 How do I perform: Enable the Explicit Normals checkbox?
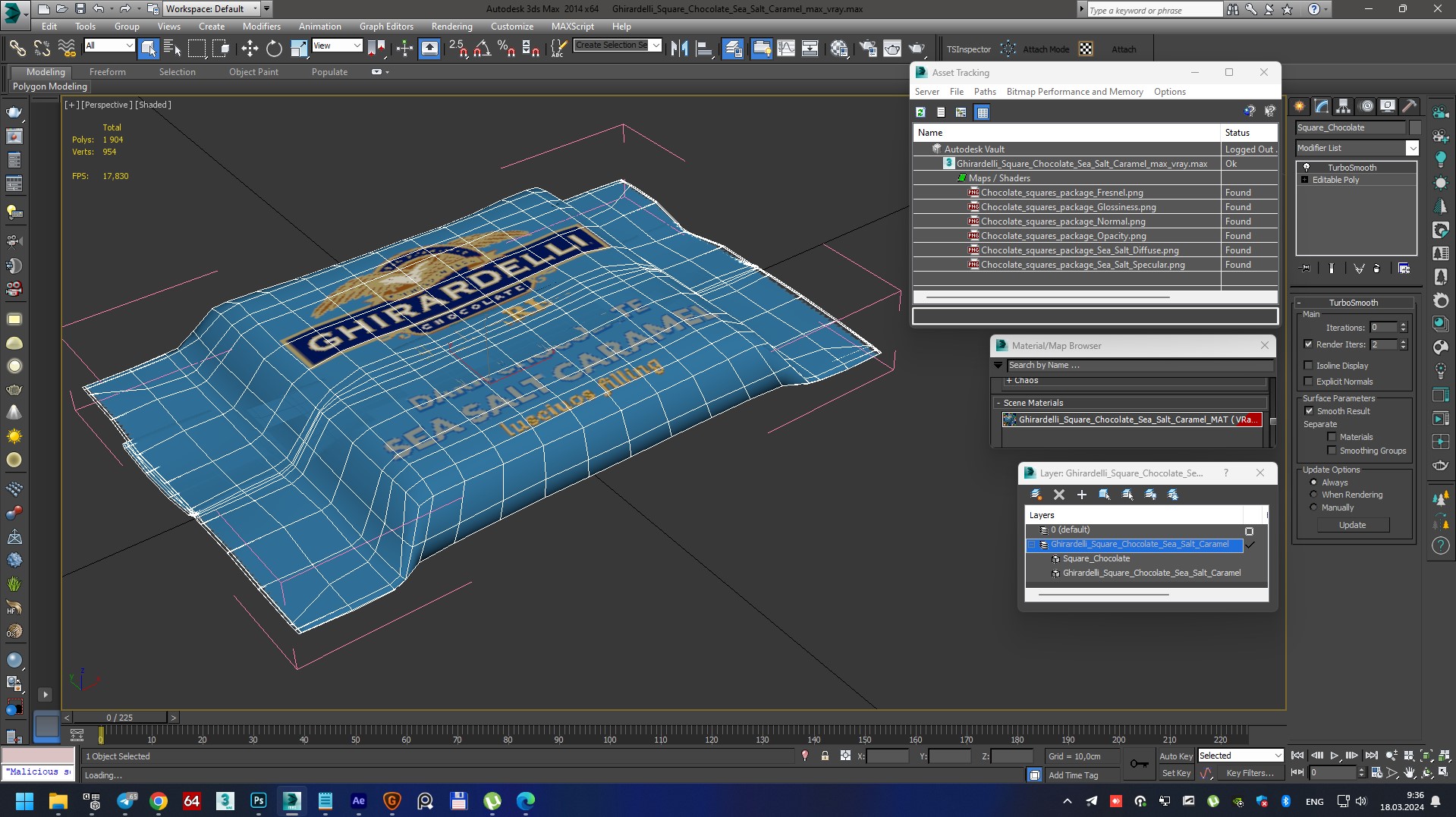point(1308,382)
